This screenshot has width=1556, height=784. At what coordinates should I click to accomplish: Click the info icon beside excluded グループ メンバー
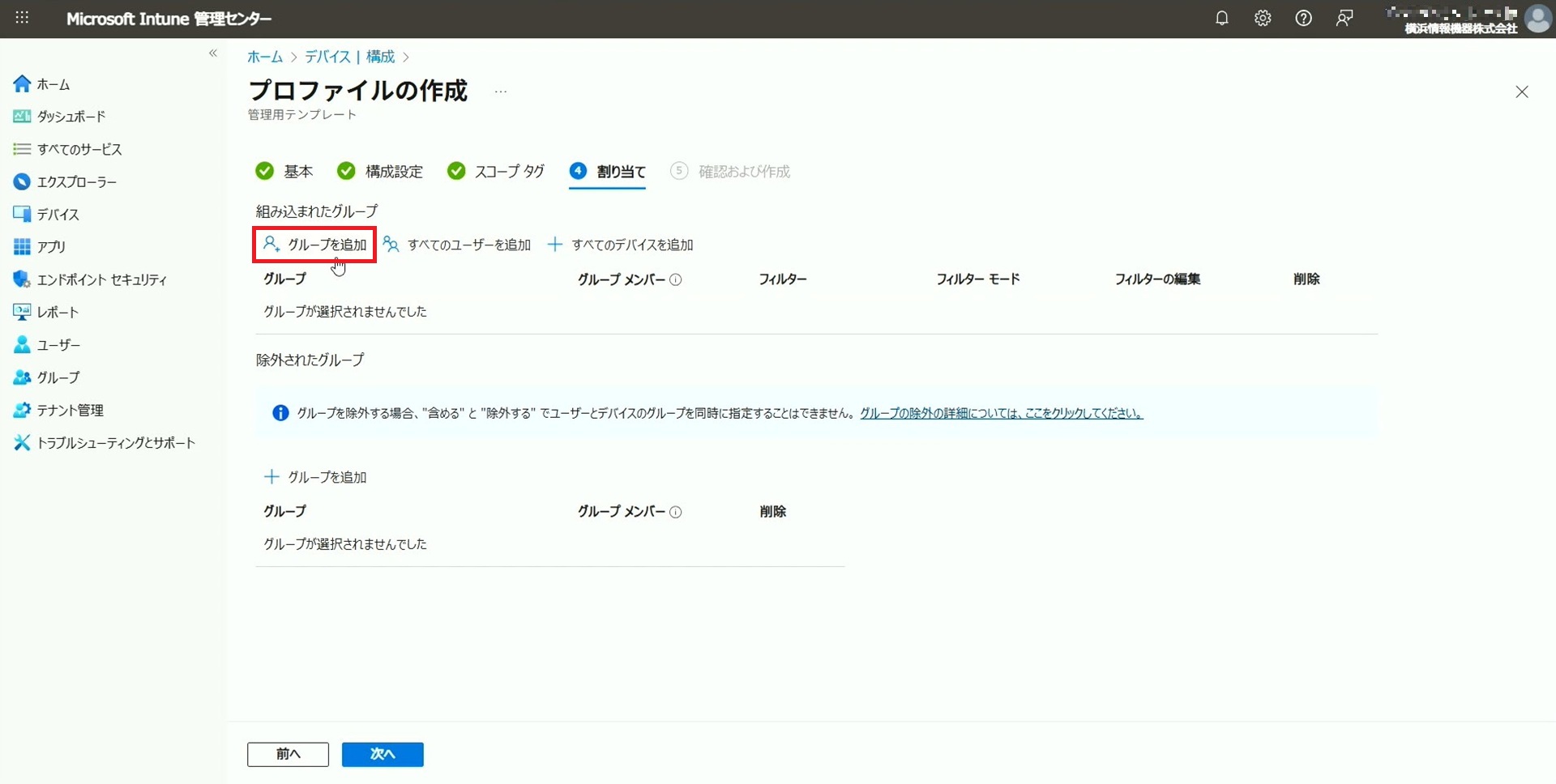(676, 512)
